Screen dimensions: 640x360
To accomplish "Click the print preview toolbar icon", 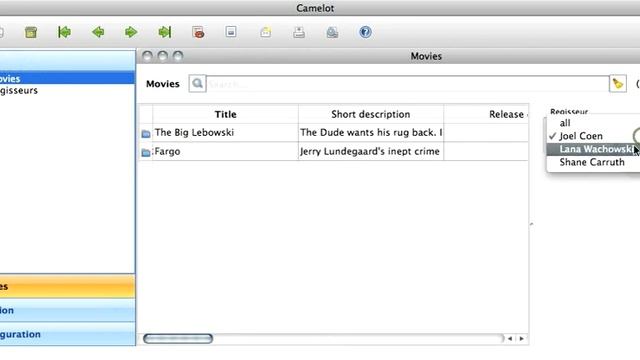I will click(332, 32).
